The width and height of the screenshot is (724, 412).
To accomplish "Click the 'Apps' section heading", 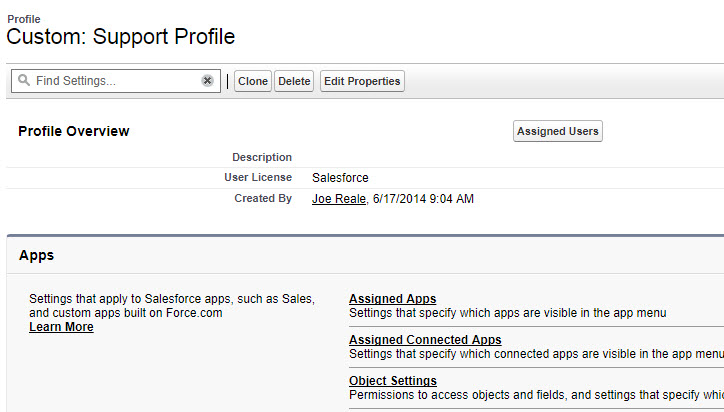I will (36, 255).
